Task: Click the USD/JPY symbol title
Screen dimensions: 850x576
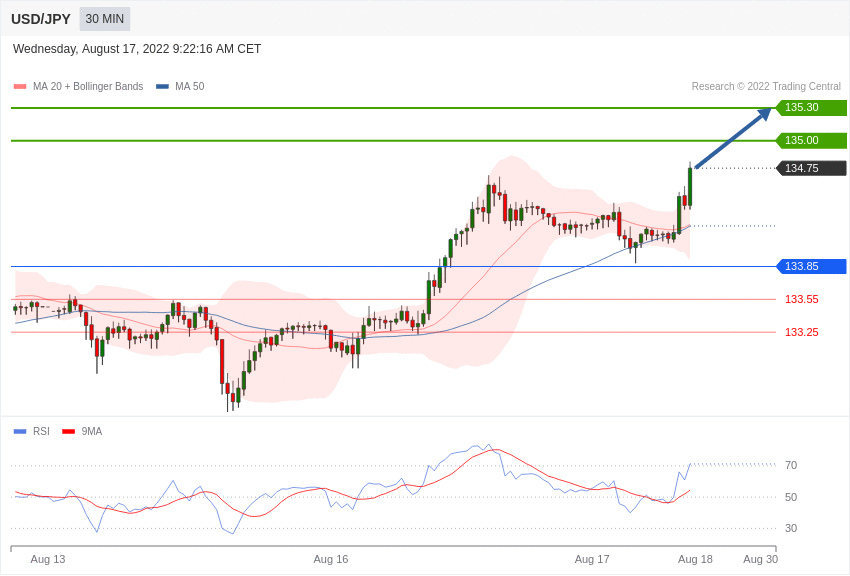Action: tap(41, 19)
